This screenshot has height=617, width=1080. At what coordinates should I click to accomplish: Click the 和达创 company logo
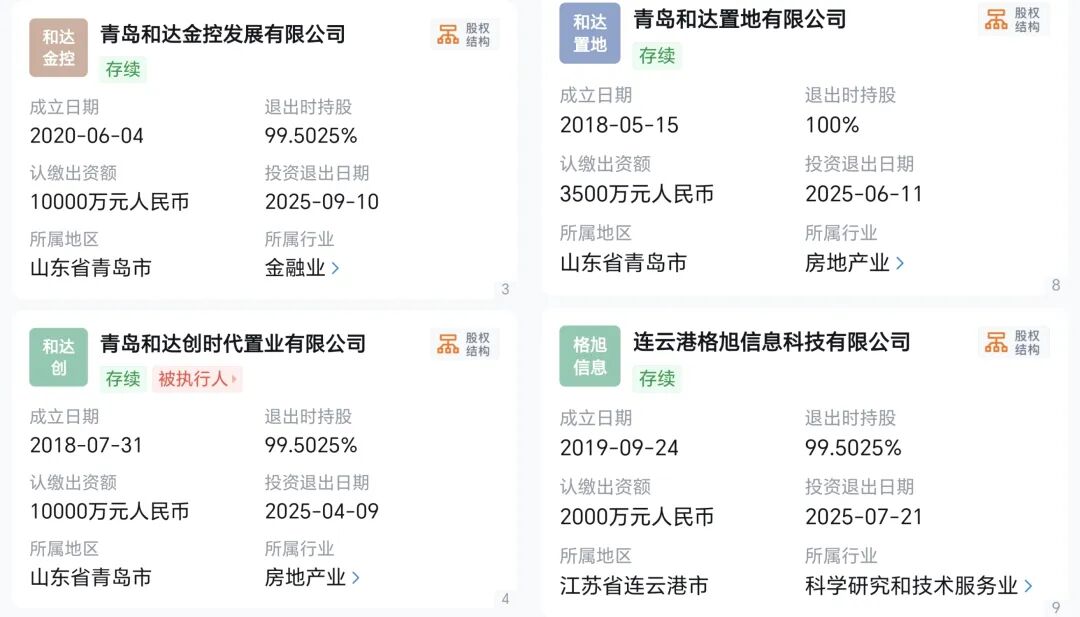tap(59, 358)
